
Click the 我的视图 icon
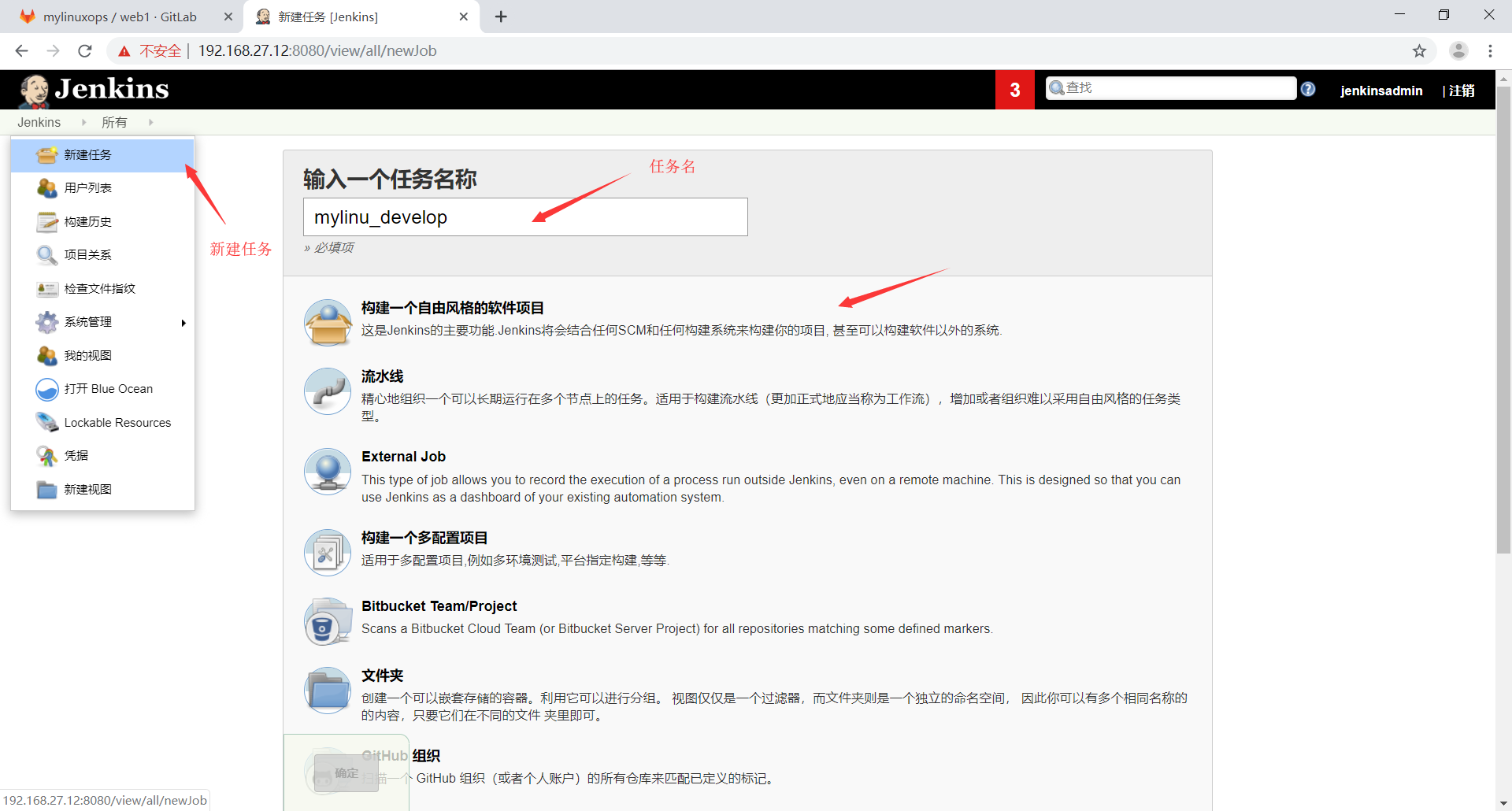click(47, 356)
